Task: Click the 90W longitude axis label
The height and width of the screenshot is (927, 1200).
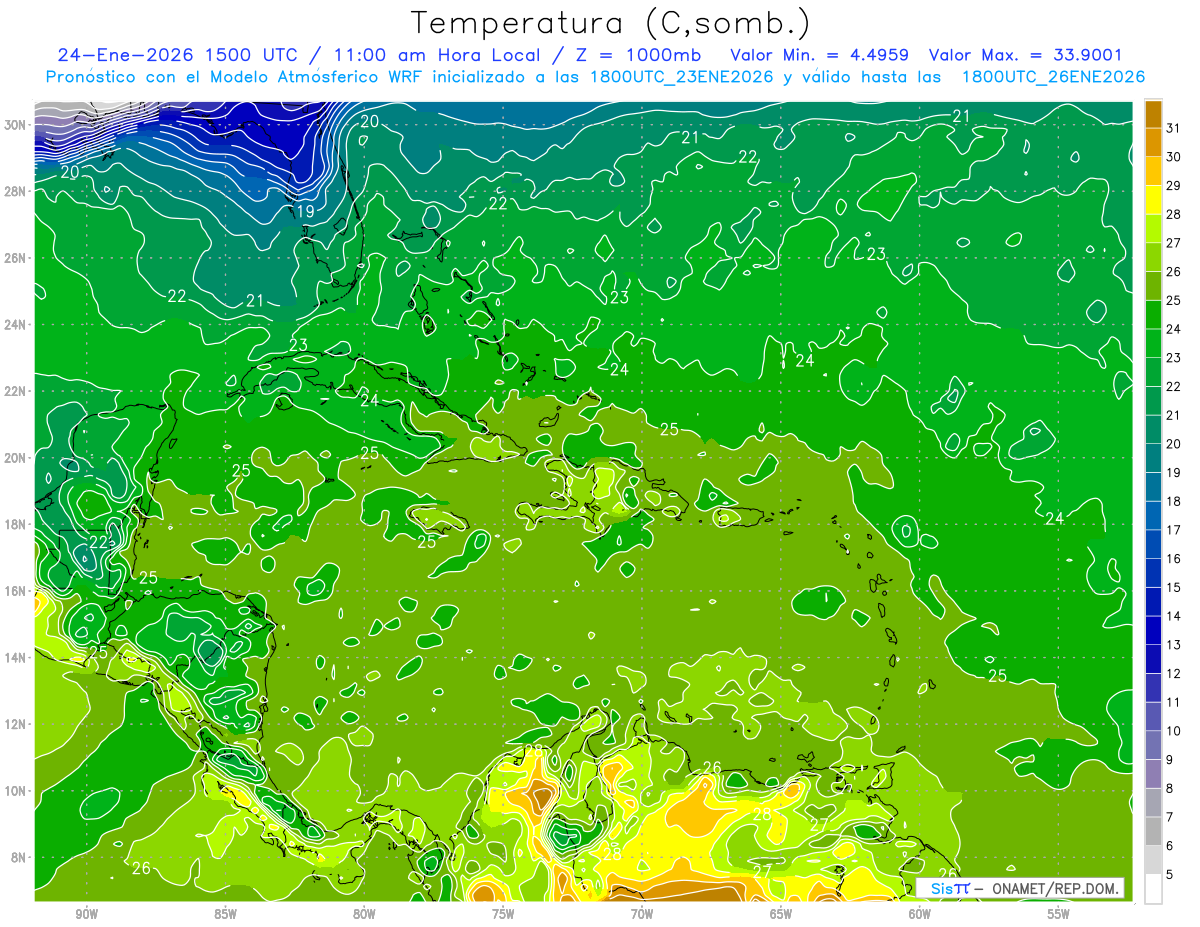Action: 86,914
